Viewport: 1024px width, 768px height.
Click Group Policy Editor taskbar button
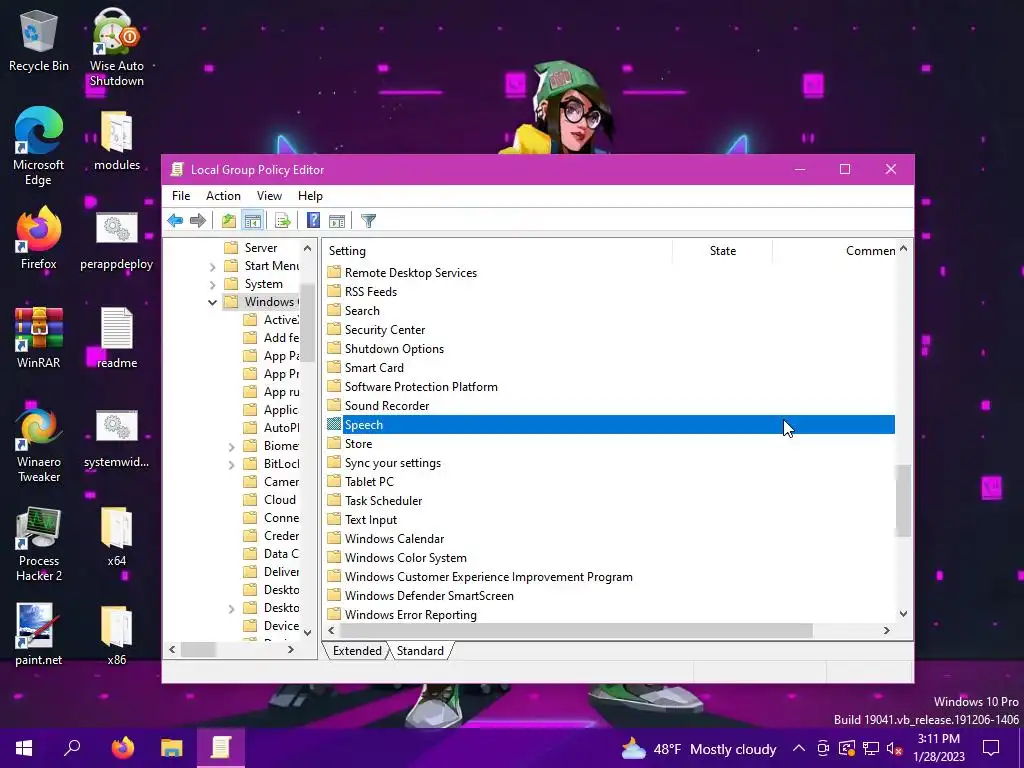(x=221, y=748)
